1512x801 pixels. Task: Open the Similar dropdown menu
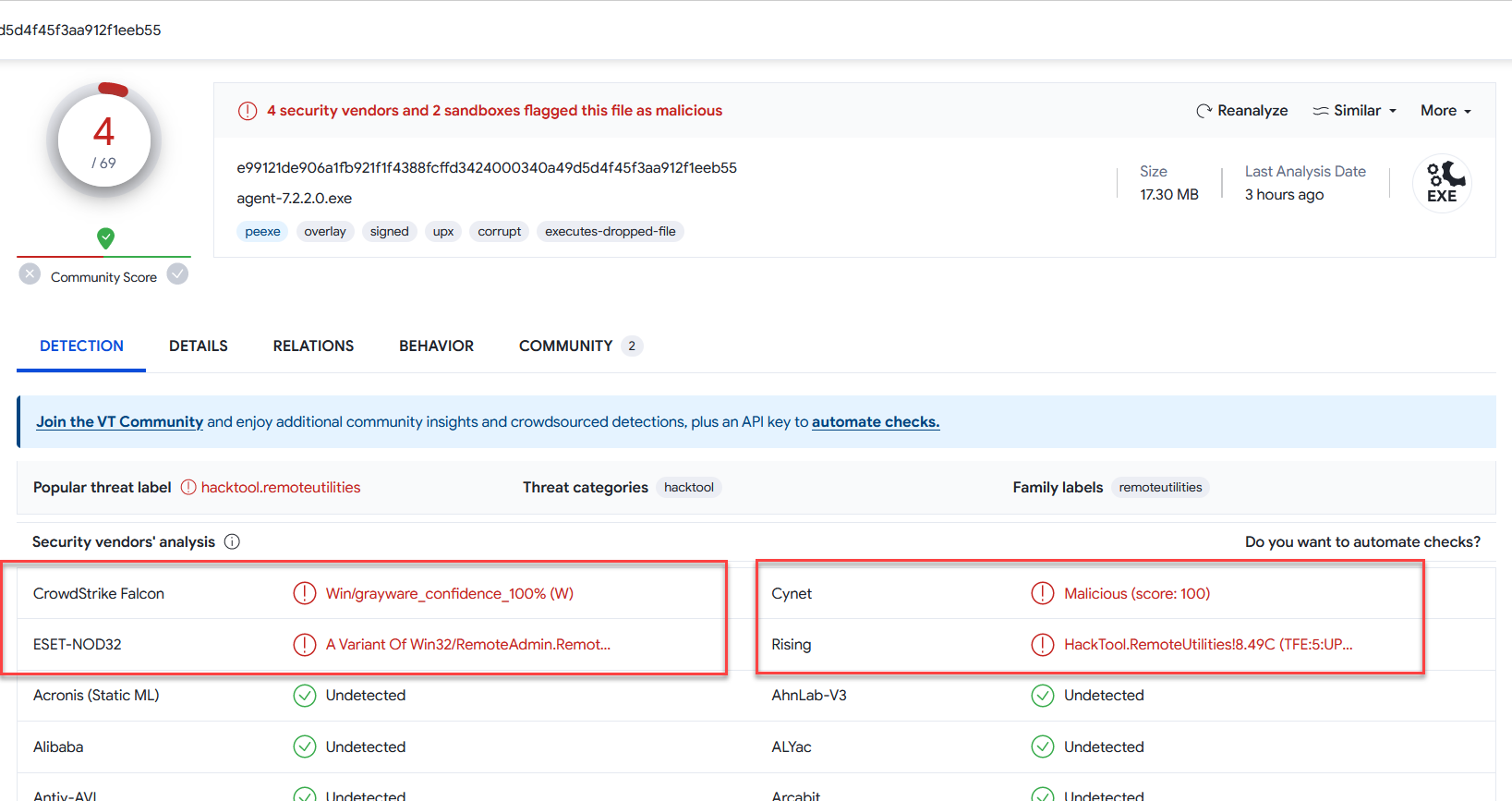click(1355, 111)
